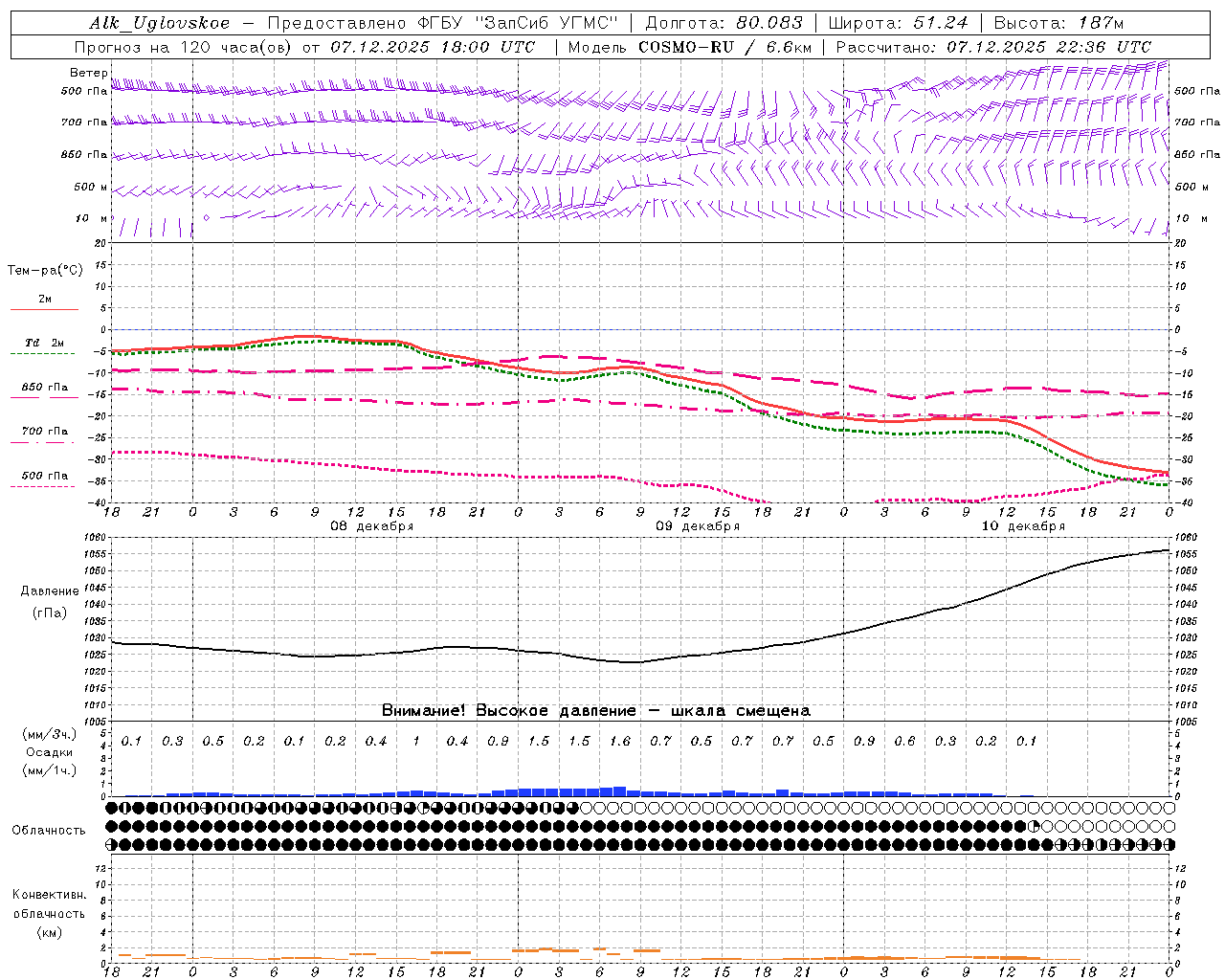
Task: Select the left 700 гПа wind level label
Action: [x=84, y=122]
